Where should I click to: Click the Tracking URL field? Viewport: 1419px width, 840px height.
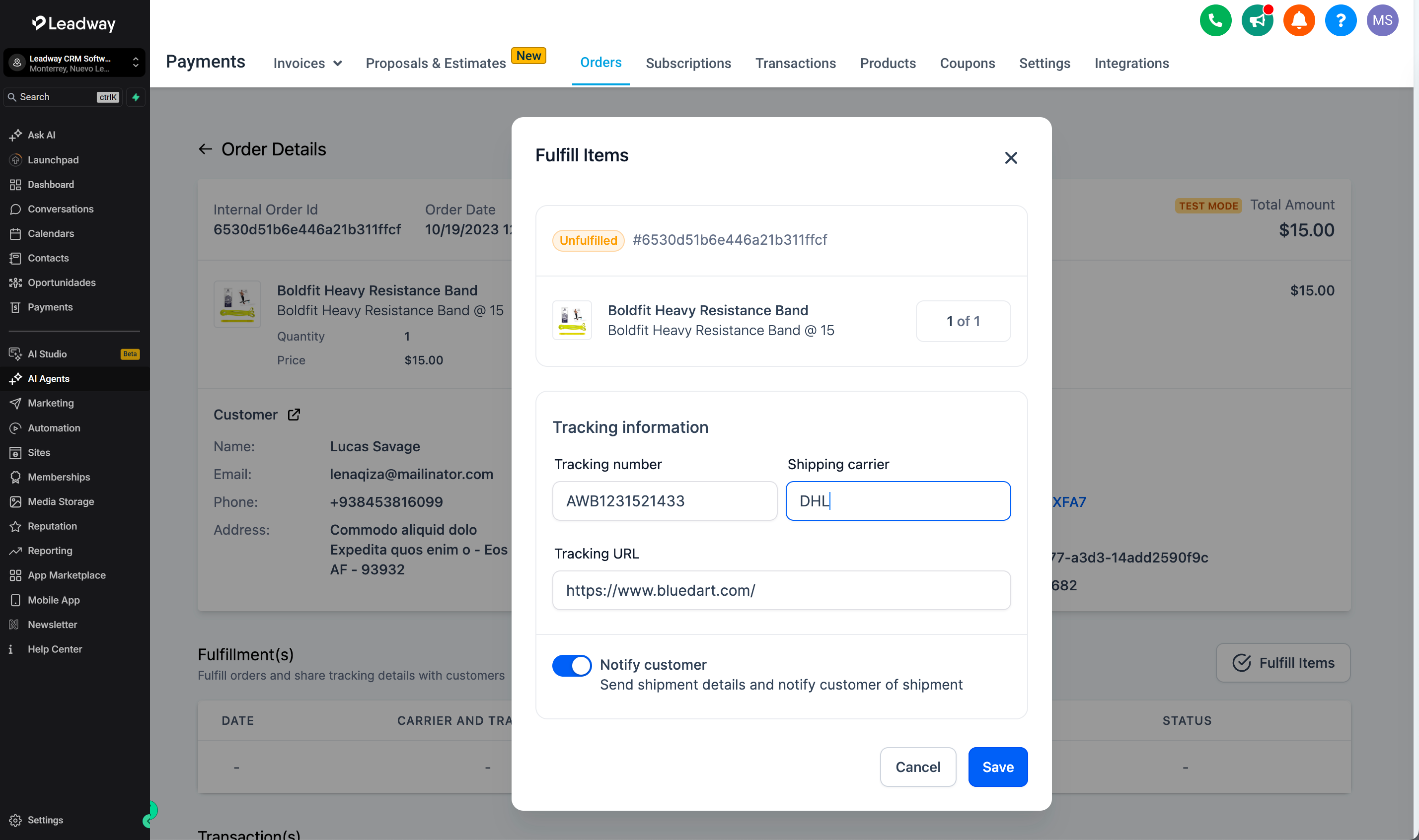(781, 590)
